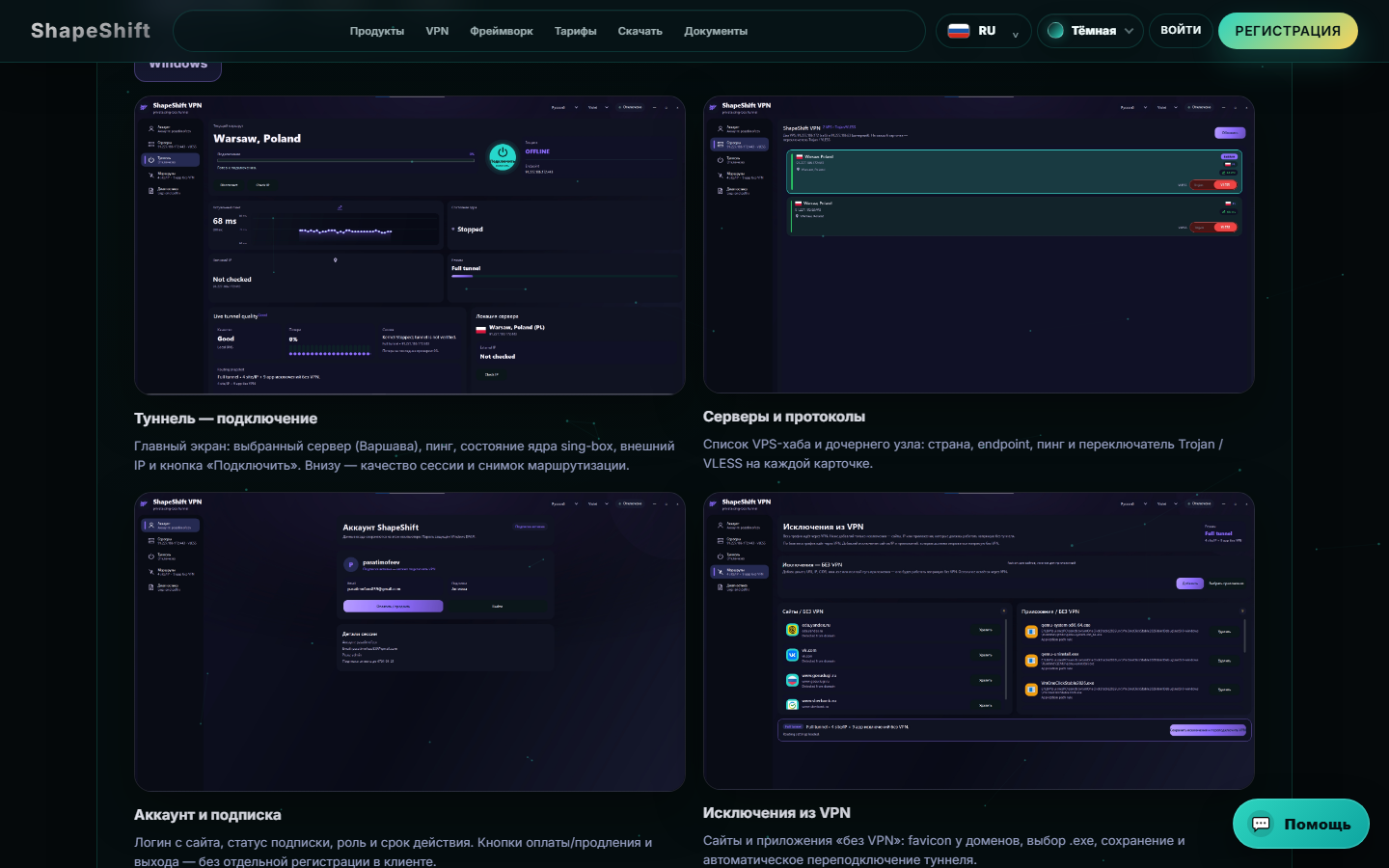
Task: Click the heading Аккаунт и подписка
Action: tap(207, 815)
